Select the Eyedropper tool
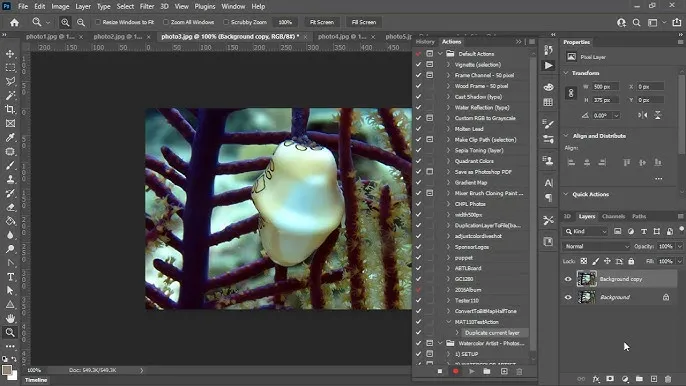This screenshot has height=386, width=686. pyautogui.click(x=10, y=137)
